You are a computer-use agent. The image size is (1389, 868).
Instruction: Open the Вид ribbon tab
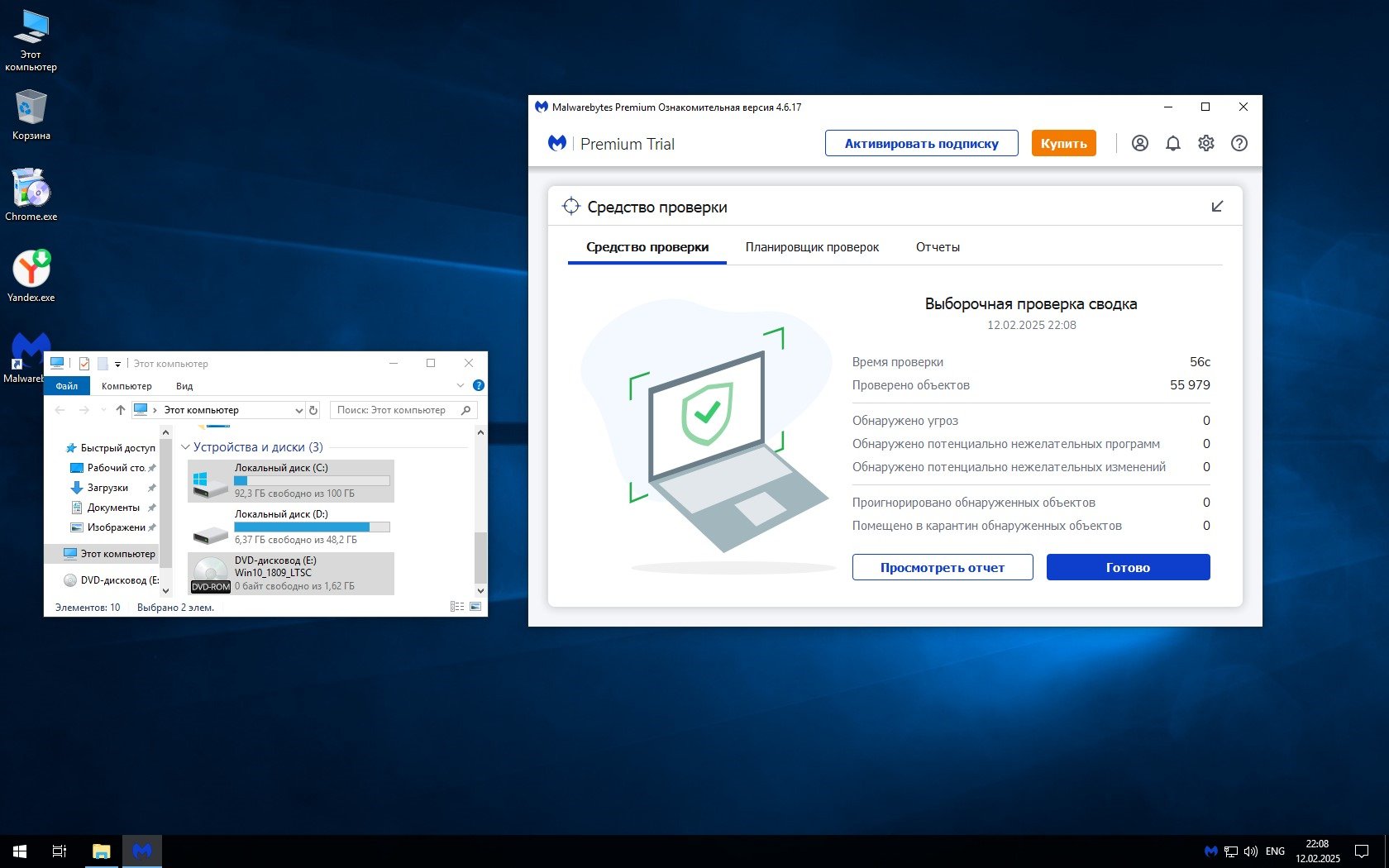click(184, 386)
